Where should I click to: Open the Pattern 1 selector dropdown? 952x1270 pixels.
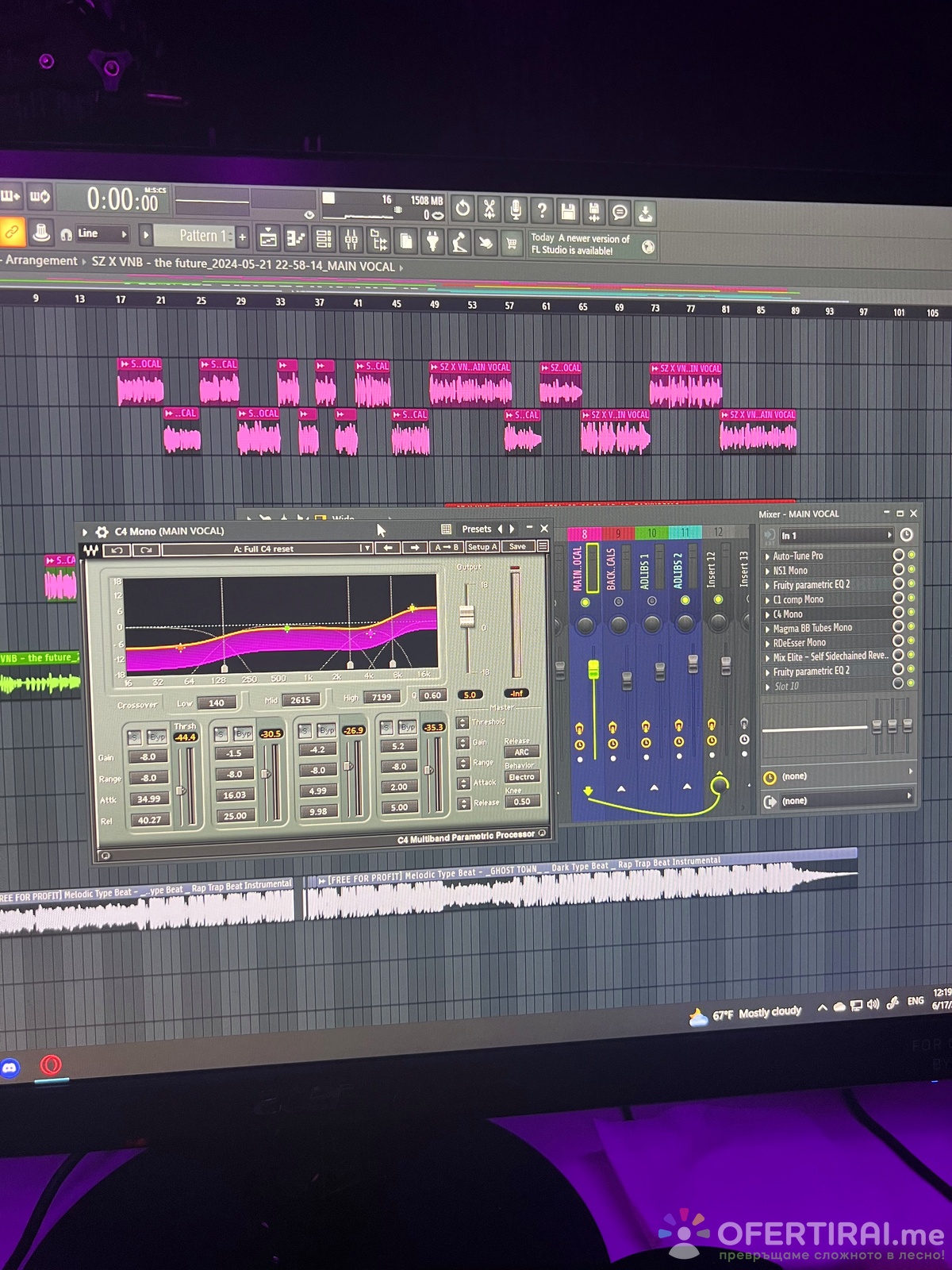[x=195, y=236]
